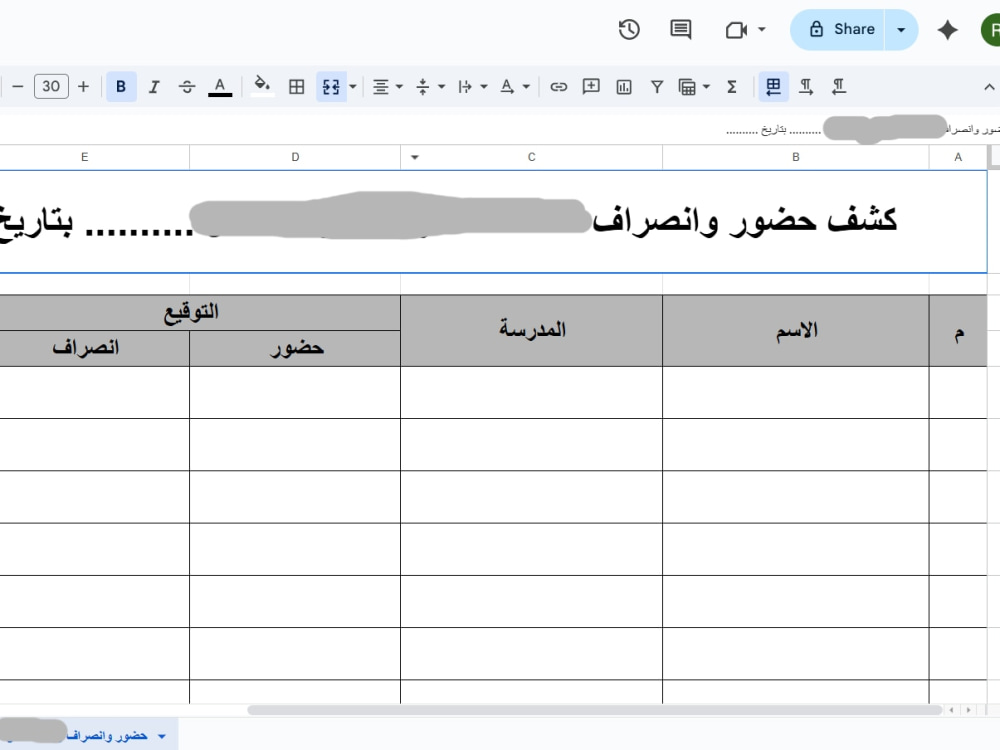The width and height of the screenshot is (1000, 750).
Task: Insert a chart icon
Action: click(x=624, y=86)
